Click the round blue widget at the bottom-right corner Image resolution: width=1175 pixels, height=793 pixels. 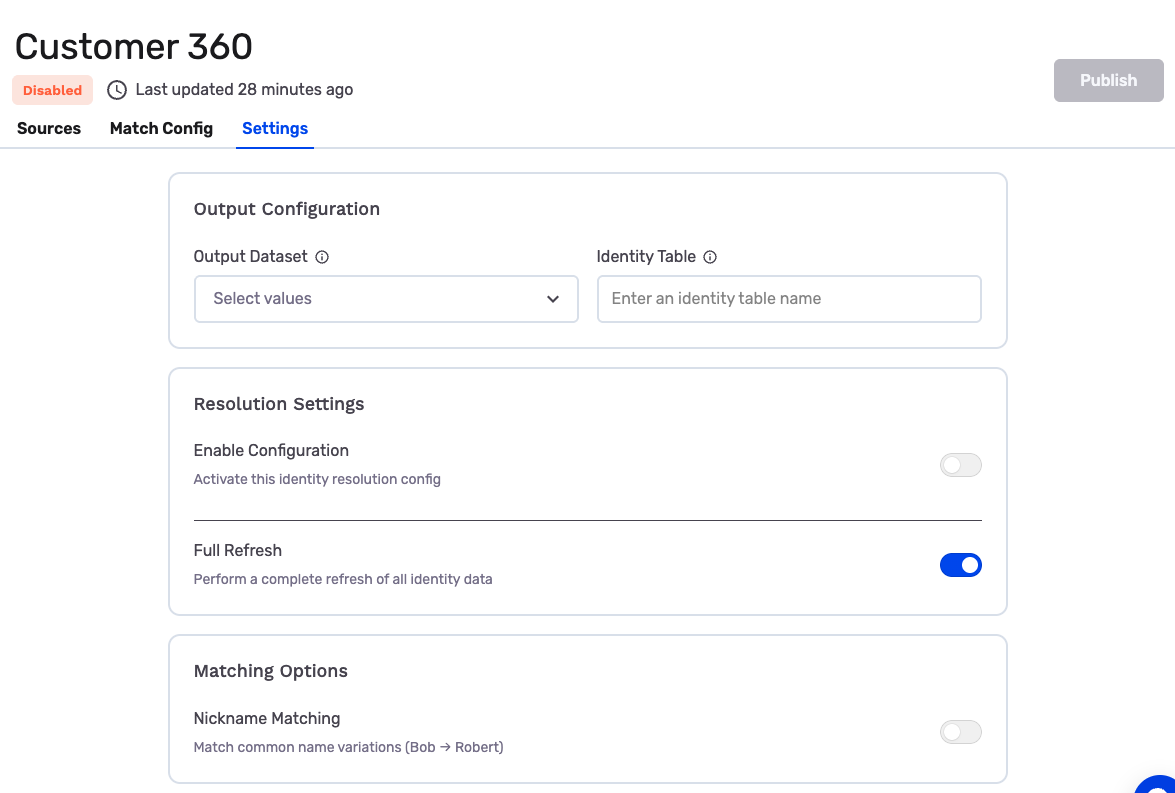(1158, 783)
